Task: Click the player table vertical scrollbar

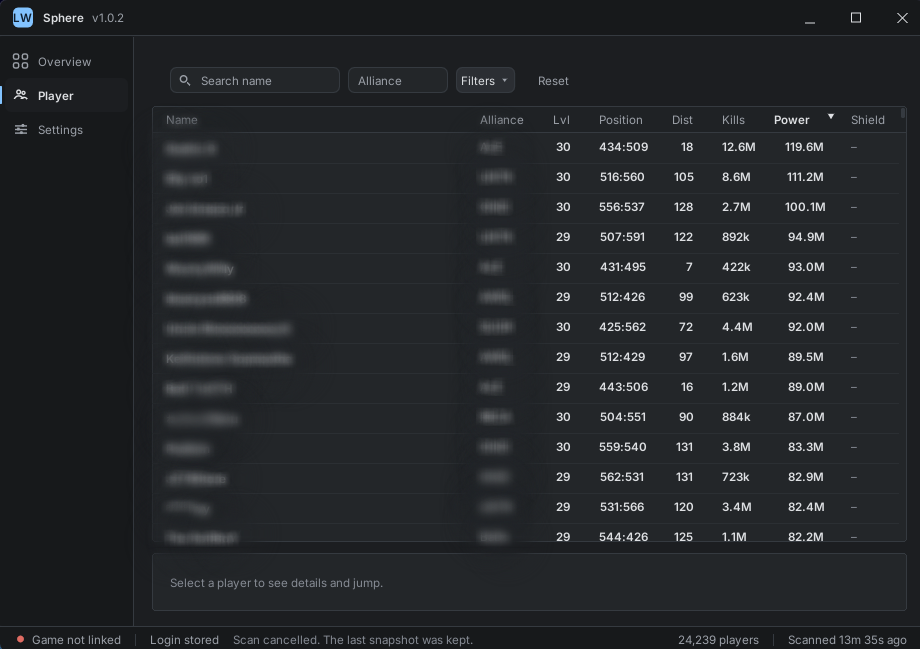Action: [902, 113]
